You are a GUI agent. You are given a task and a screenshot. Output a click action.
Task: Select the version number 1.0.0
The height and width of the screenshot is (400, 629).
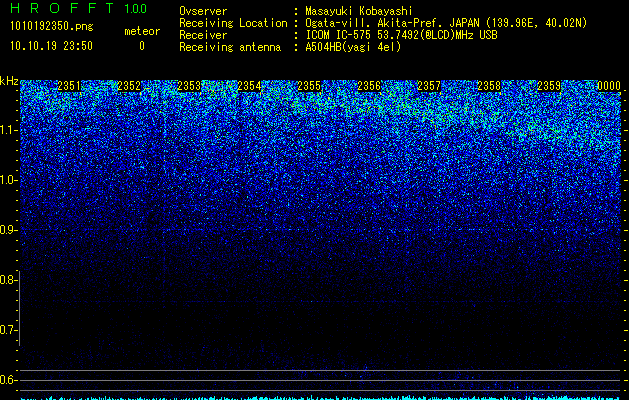tap(136, 9)
